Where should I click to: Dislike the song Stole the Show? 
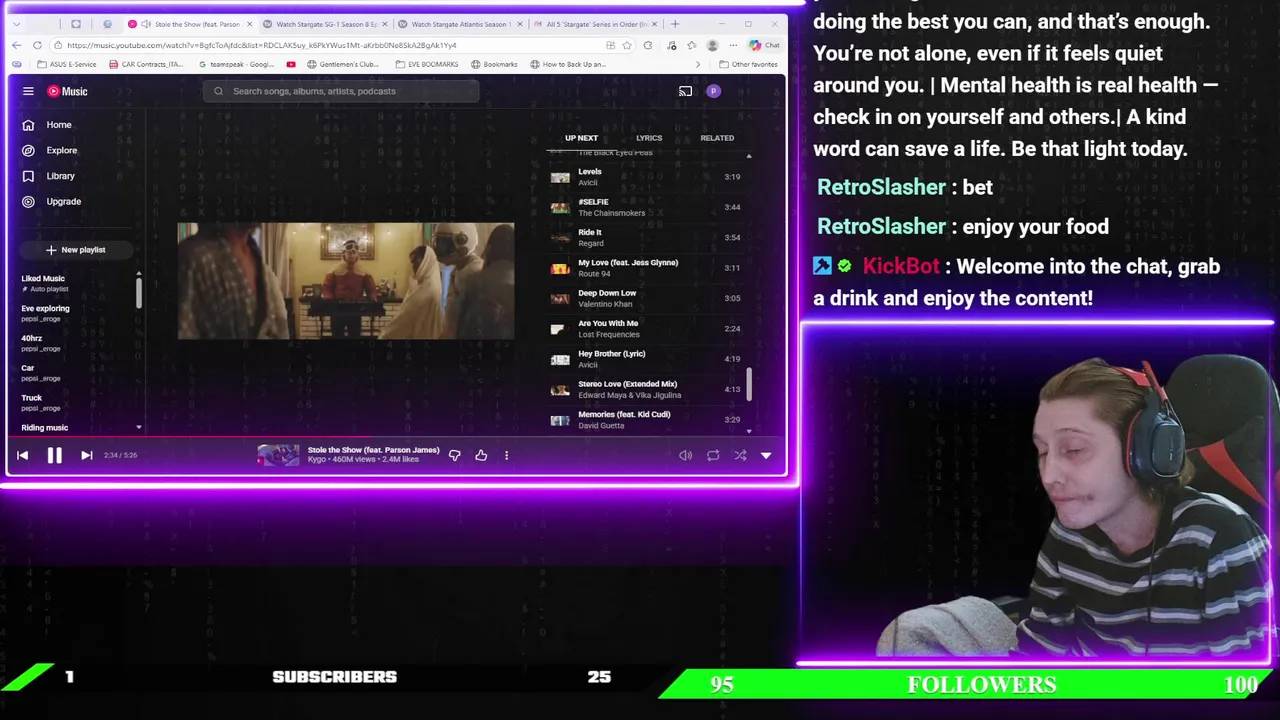point(454,455)
